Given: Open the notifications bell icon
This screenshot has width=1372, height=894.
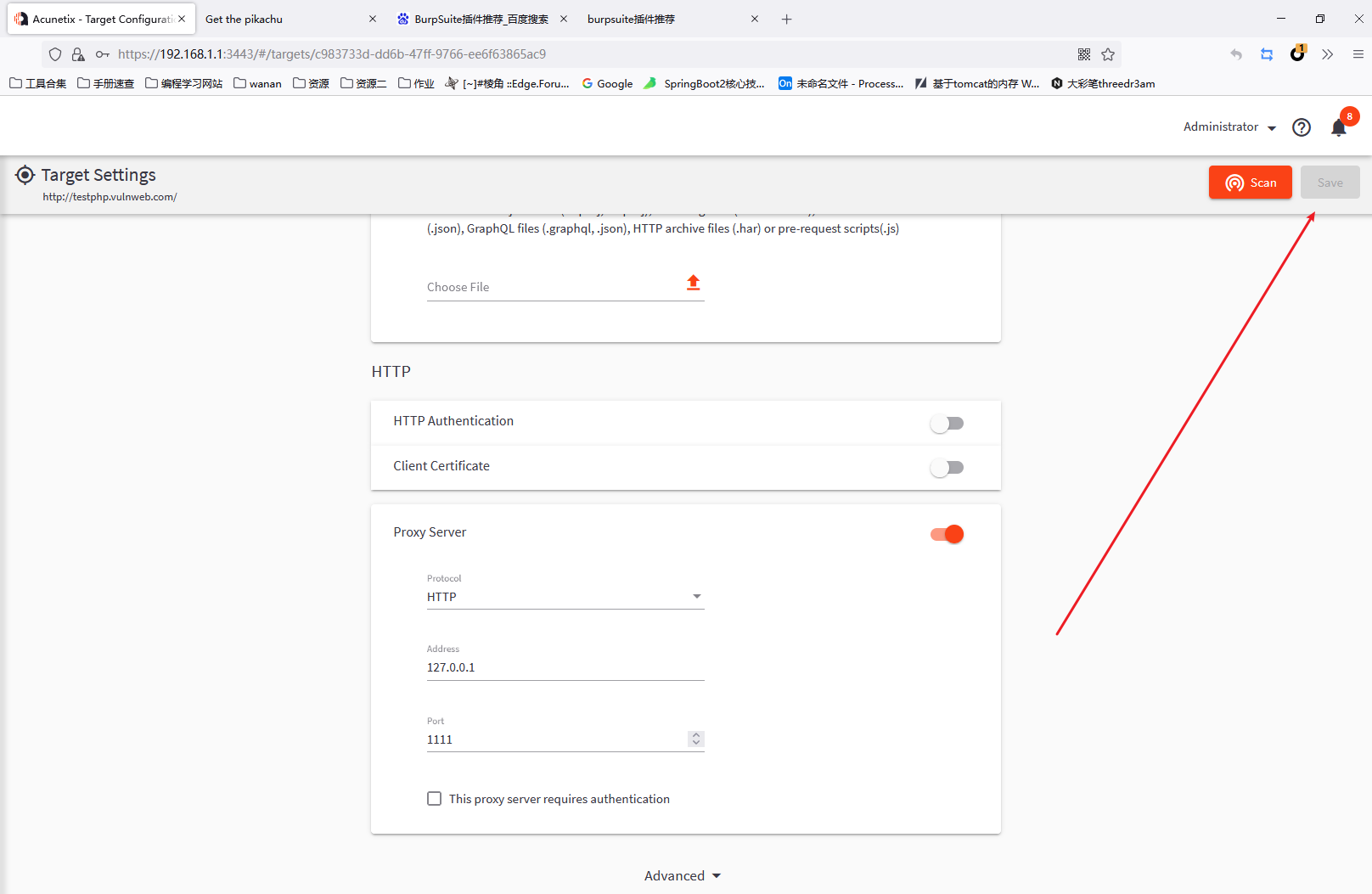Looking at the screenshot, I should (x=1338, y=127).
